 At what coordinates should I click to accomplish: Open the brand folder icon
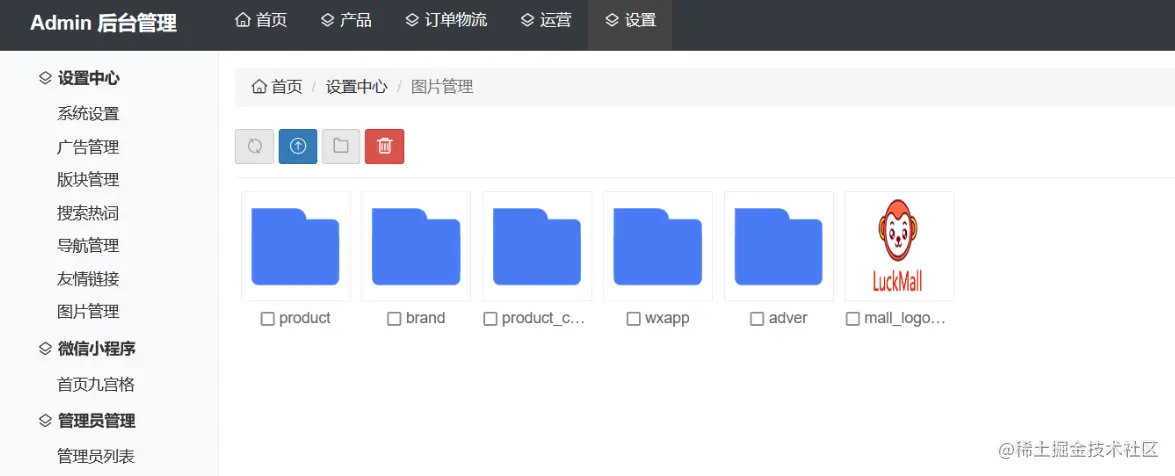click(416, 247)
